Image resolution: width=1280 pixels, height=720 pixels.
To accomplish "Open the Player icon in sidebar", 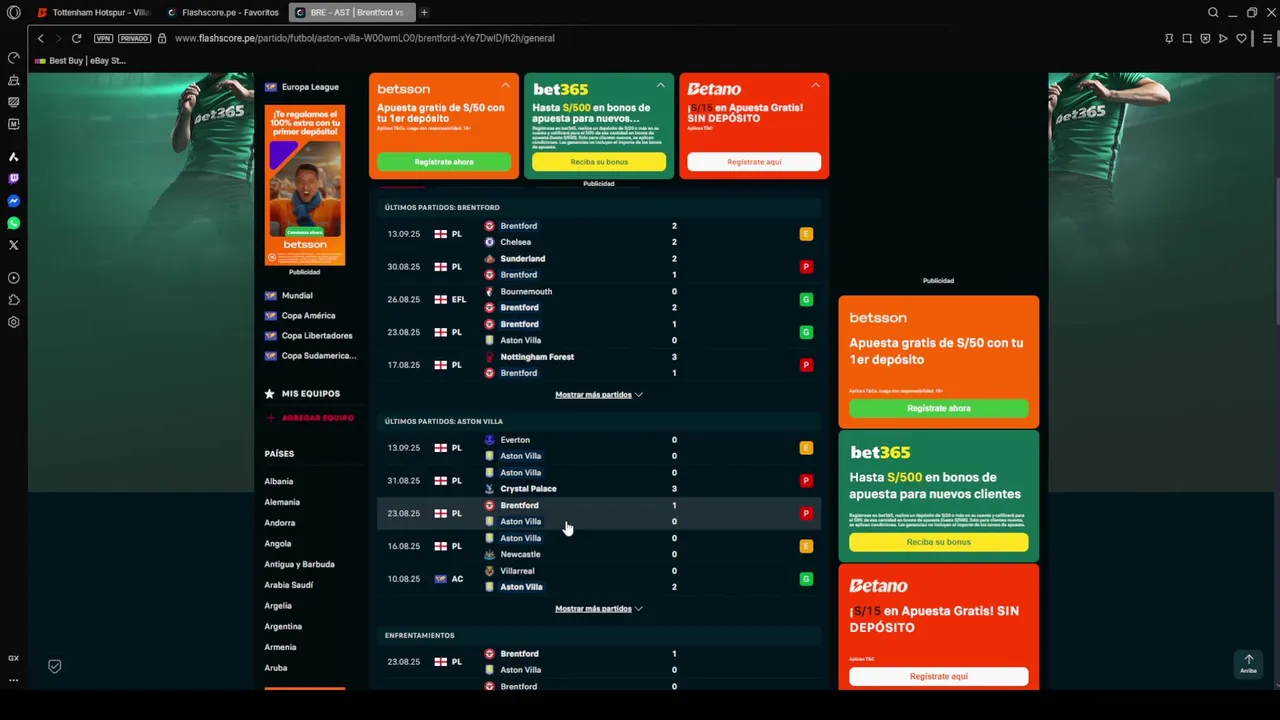I will click(x=13, y=278).
